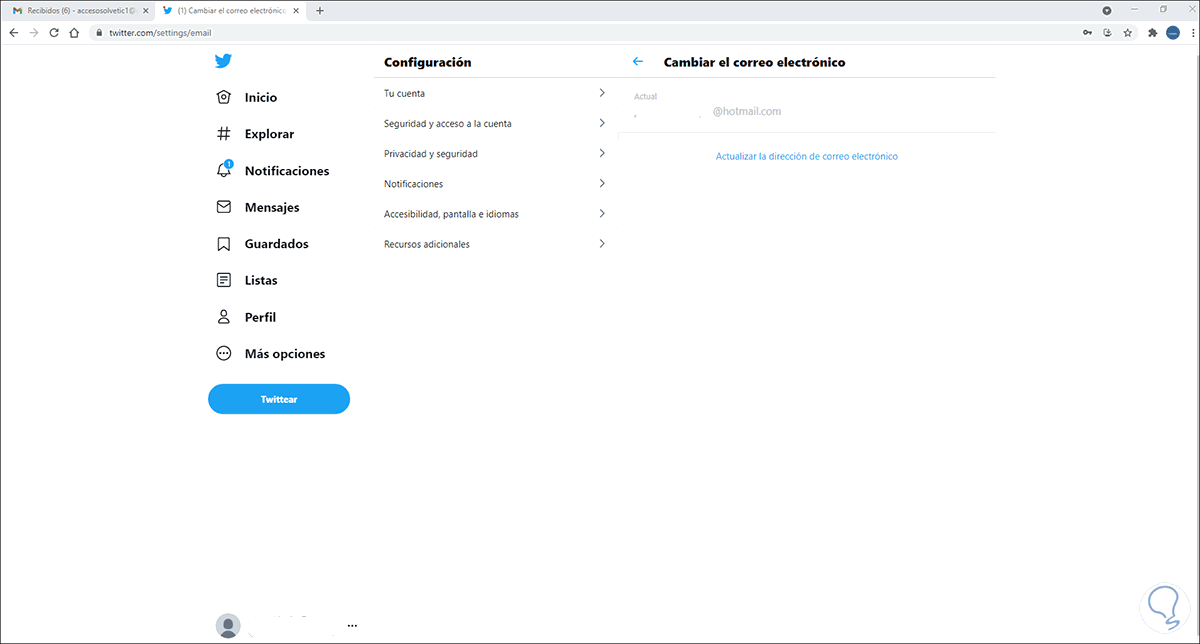This screenshot has width=1200, height=644.
Task: Go to Listas label
Action: coord(261,281)
